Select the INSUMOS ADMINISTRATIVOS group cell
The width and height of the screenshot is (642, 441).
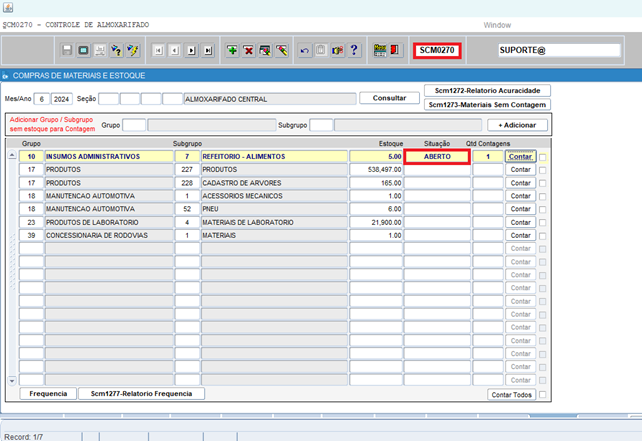pyautogui.click(x=109, y=156)
